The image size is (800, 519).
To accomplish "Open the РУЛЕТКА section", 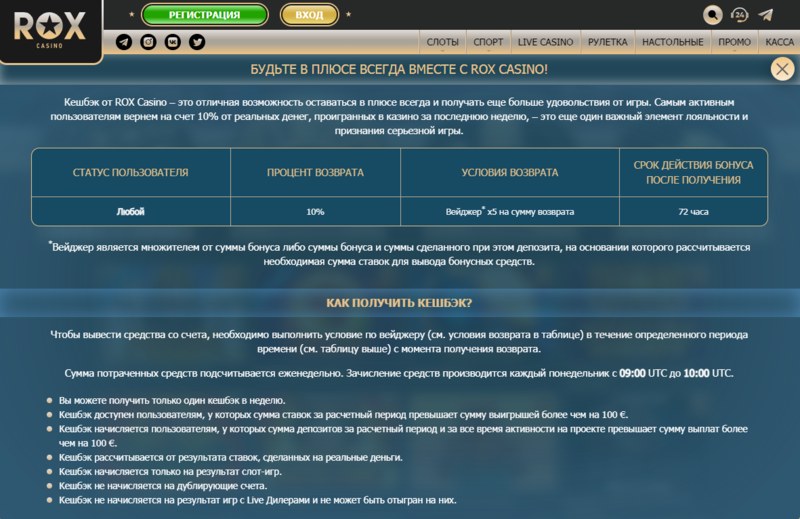I will (608, 42).
